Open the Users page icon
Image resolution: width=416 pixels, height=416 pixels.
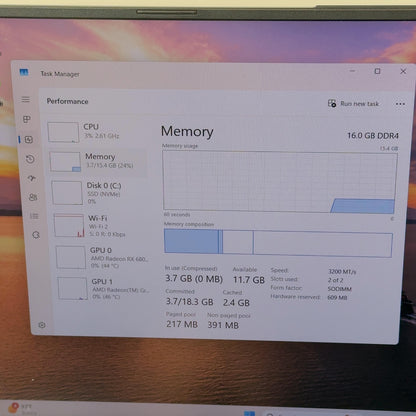(33, 197)
